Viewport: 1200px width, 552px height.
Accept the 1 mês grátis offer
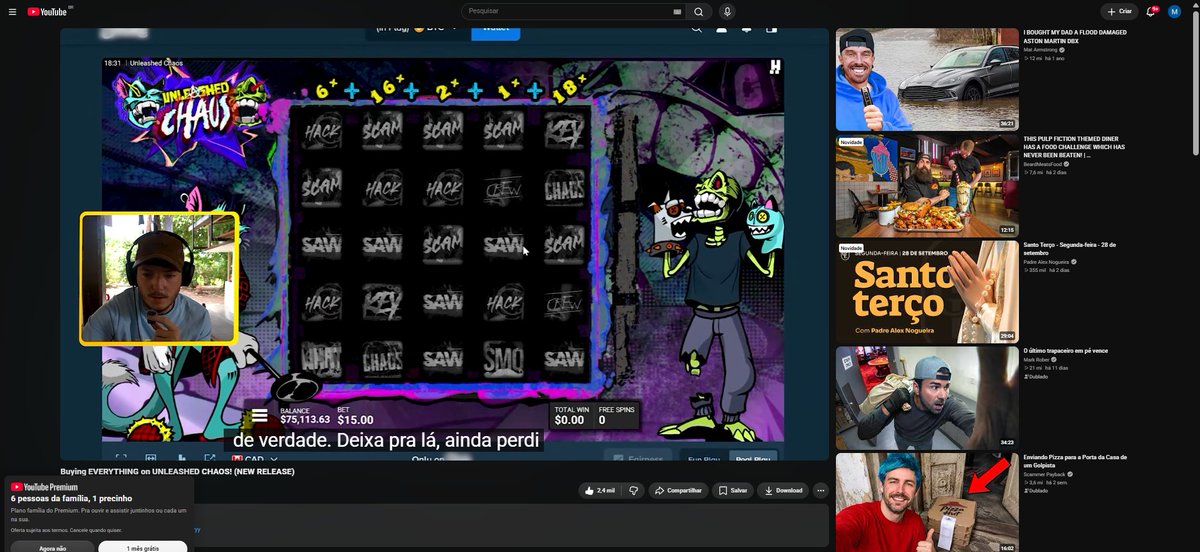[143, 547]
